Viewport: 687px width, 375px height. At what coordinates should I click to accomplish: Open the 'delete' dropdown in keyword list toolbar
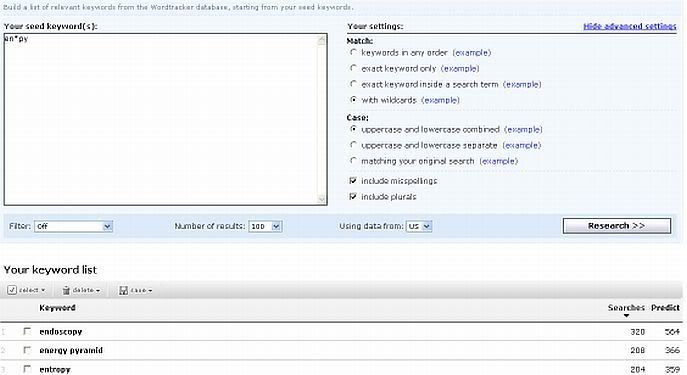(x=81, y=290)
